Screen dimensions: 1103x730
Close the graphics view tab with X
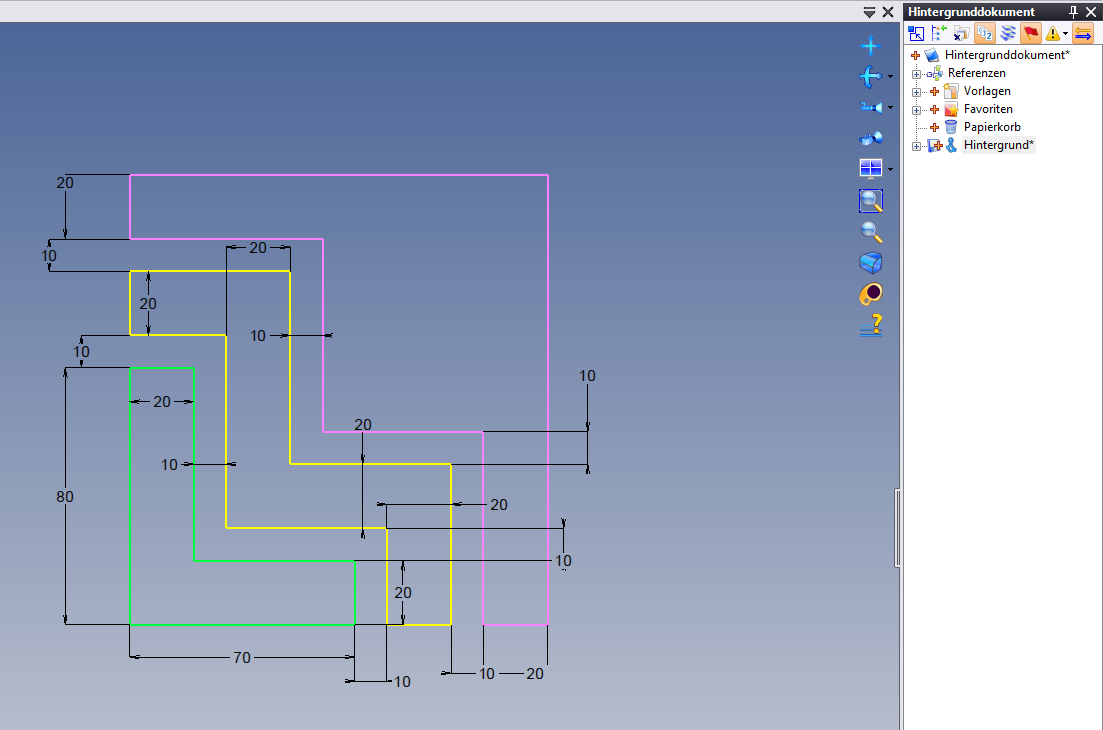pos(888,12)
